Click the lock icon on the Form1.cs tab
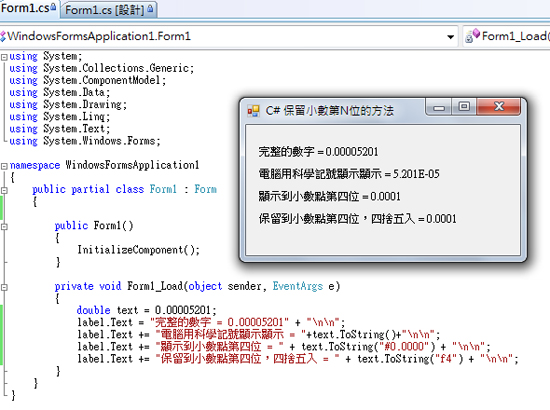Image resolution: width=550 pixels, height=410 pixels. (x=53, y=7)
